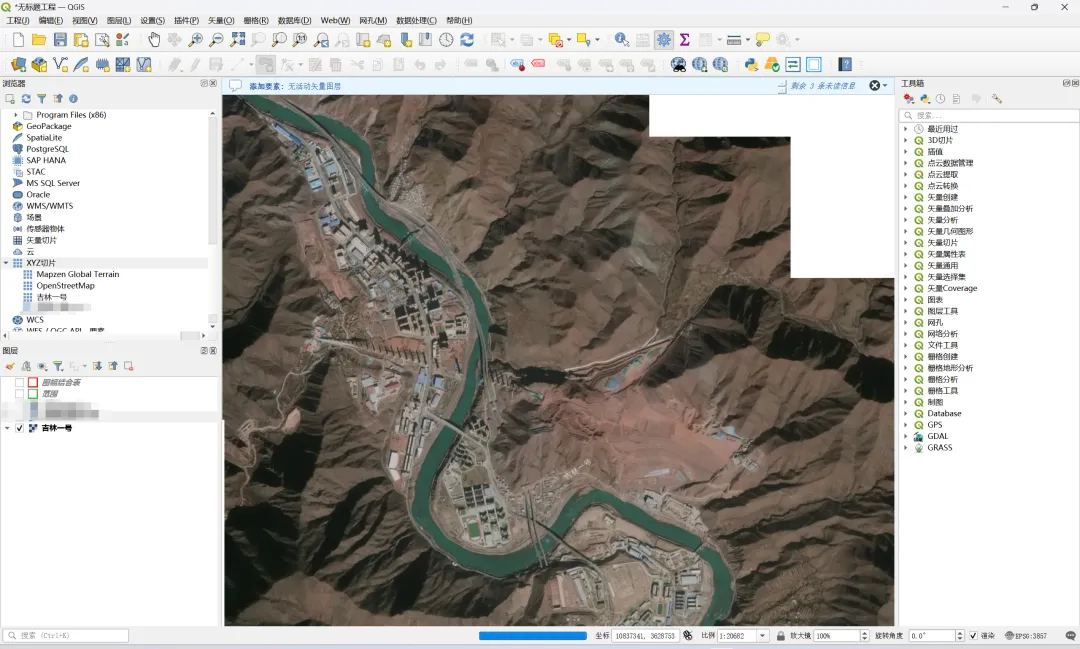Viewport: 1080px width, 649px height.
Task: Zoom to full extent with arrows icon
Action: coord(238,40)
